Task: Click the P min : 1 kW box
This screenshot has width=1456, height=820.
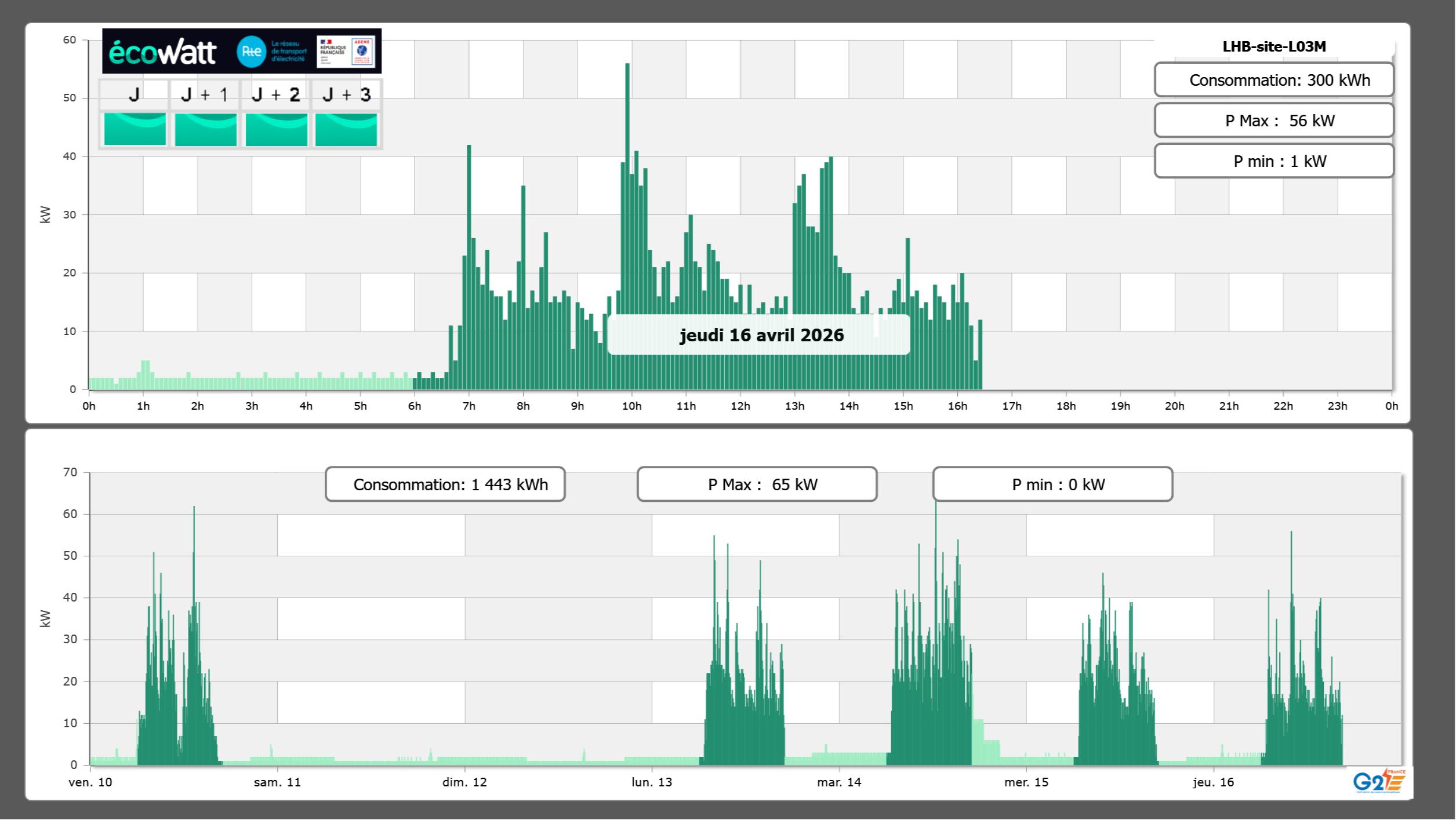Action: 1273,161
